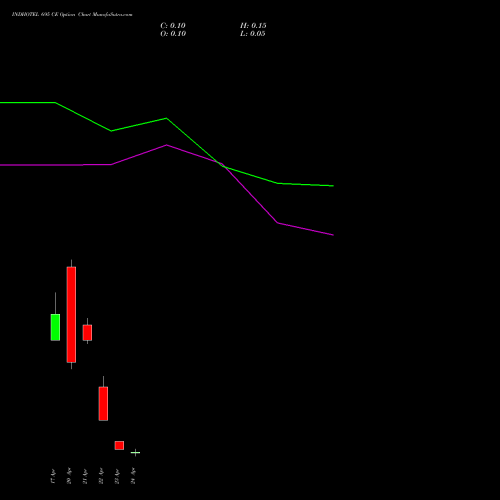Click the chart title text at top left
500x500 pixels.
coord(72,15)
